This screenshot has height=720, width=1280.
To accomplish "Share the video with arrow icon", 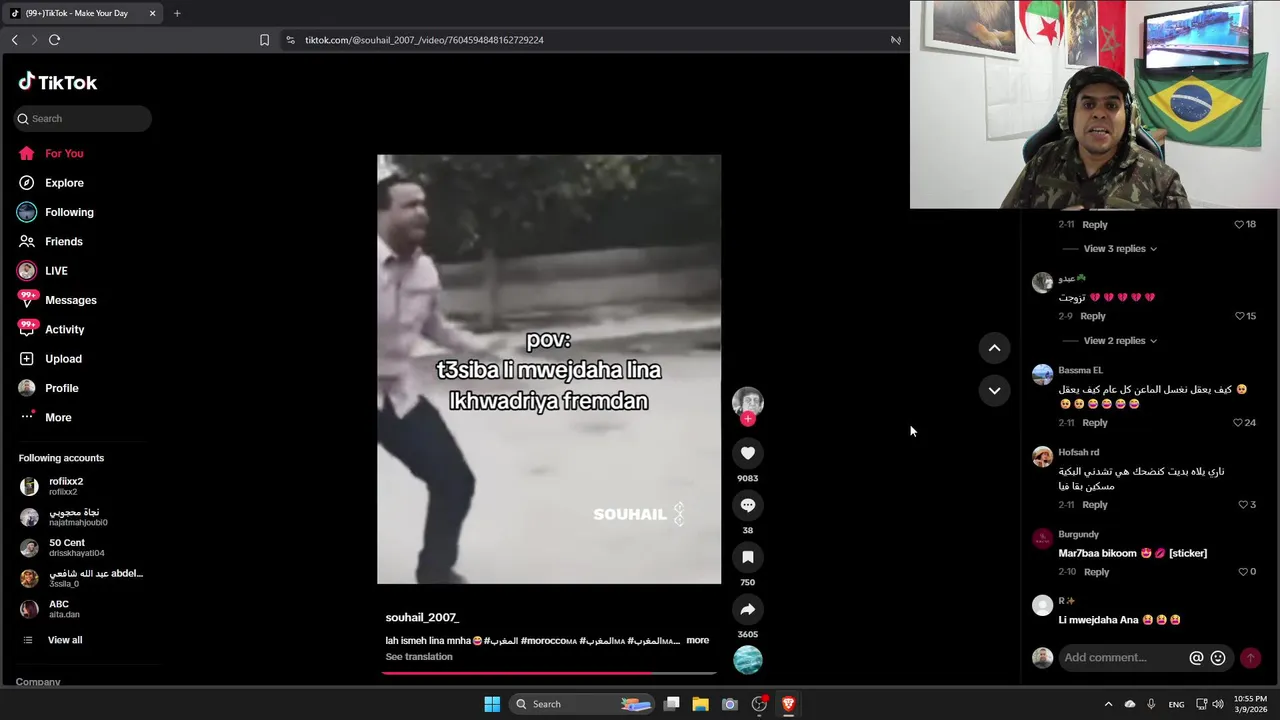I will (x=747, y=609).
